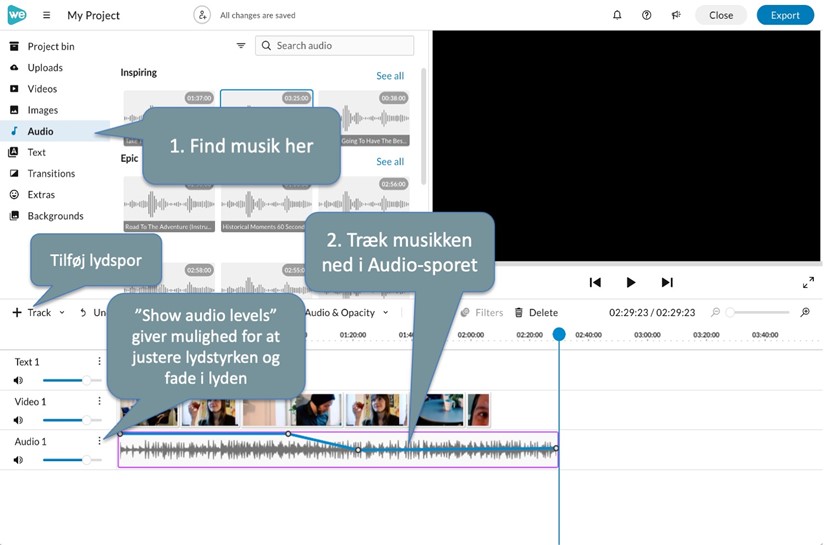Jump to next clip in preview
Viewport: 827px width, 545px height.
tap(667, 282)
